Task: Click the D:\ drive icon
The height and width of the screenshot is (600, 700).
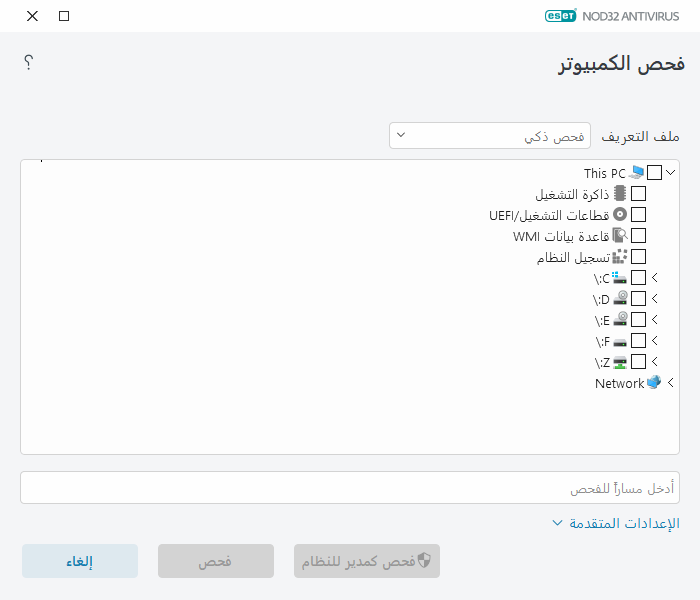Action: point(620,298)
